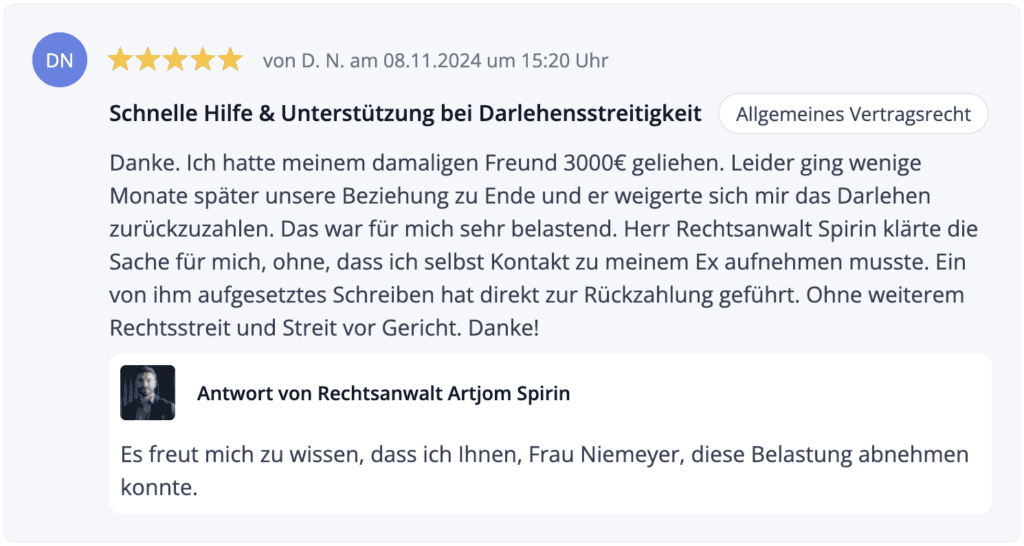
Task: Open the Allgemeines Vertragsrecht tag
Action: [x=853, y=114]
